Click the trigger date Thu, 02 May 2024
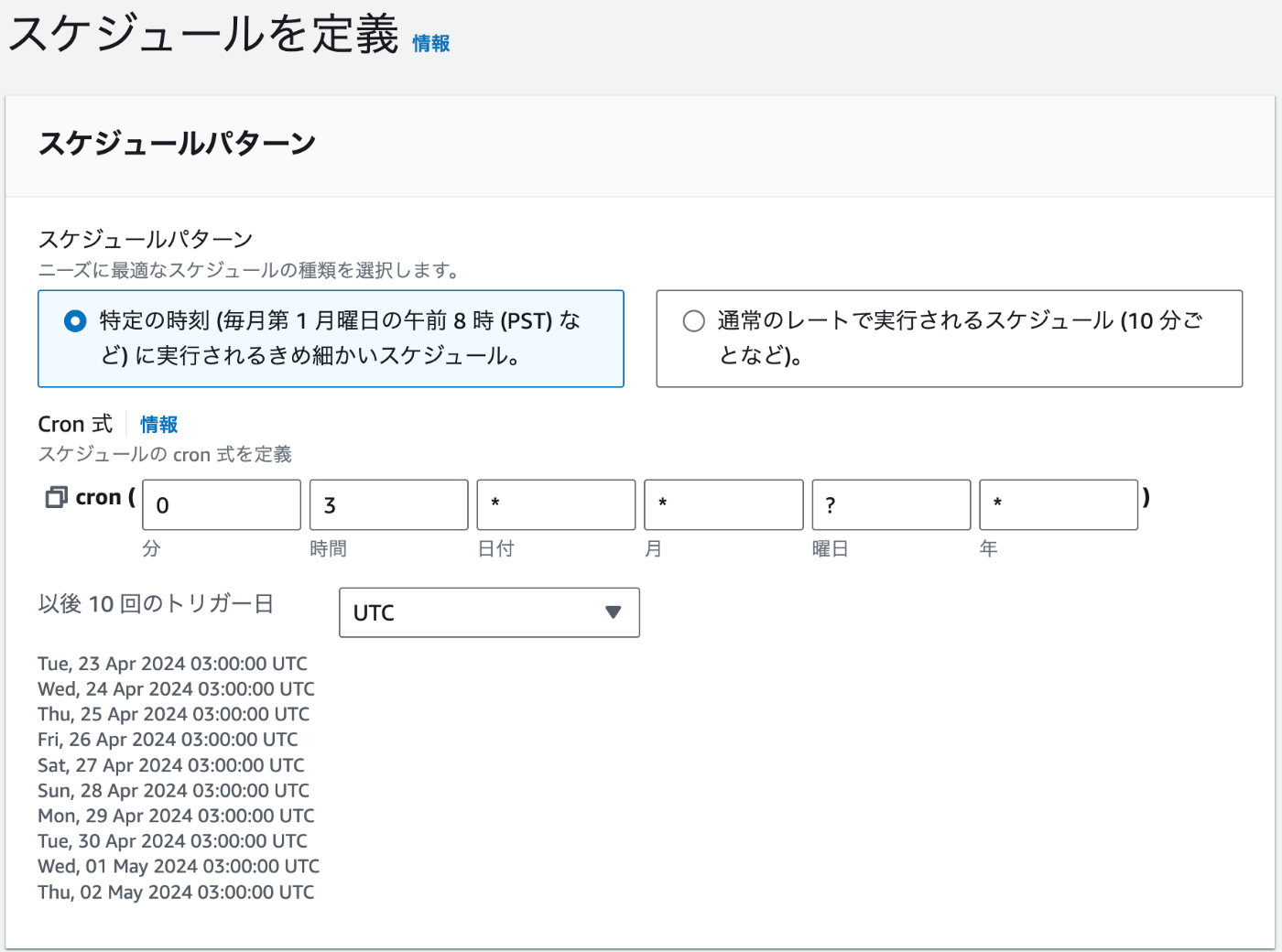The height and width of the screenshot is (952, 1282). [x=176, y=892]
